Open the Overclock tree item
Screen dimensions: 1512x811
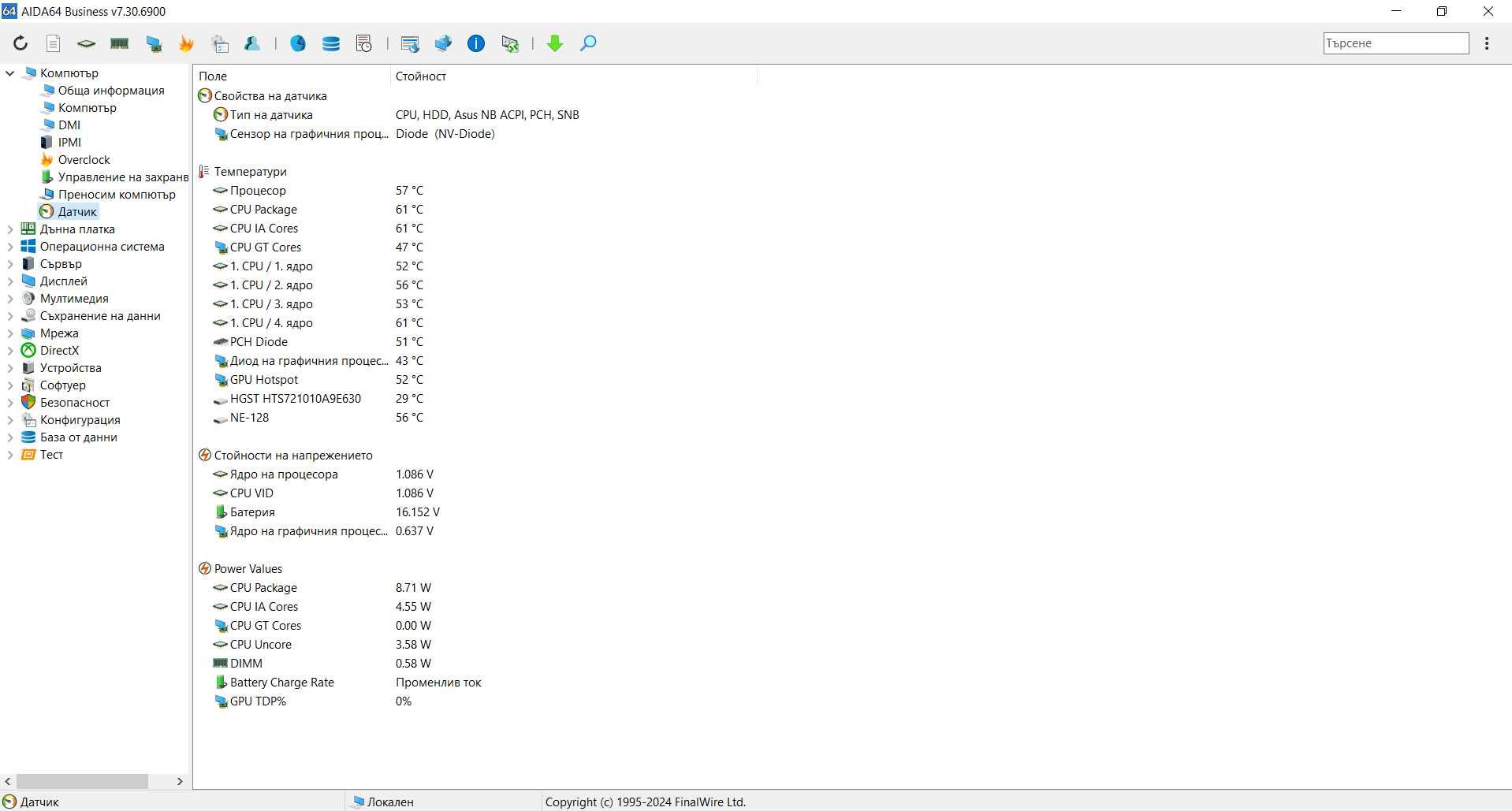pos(84,160)
